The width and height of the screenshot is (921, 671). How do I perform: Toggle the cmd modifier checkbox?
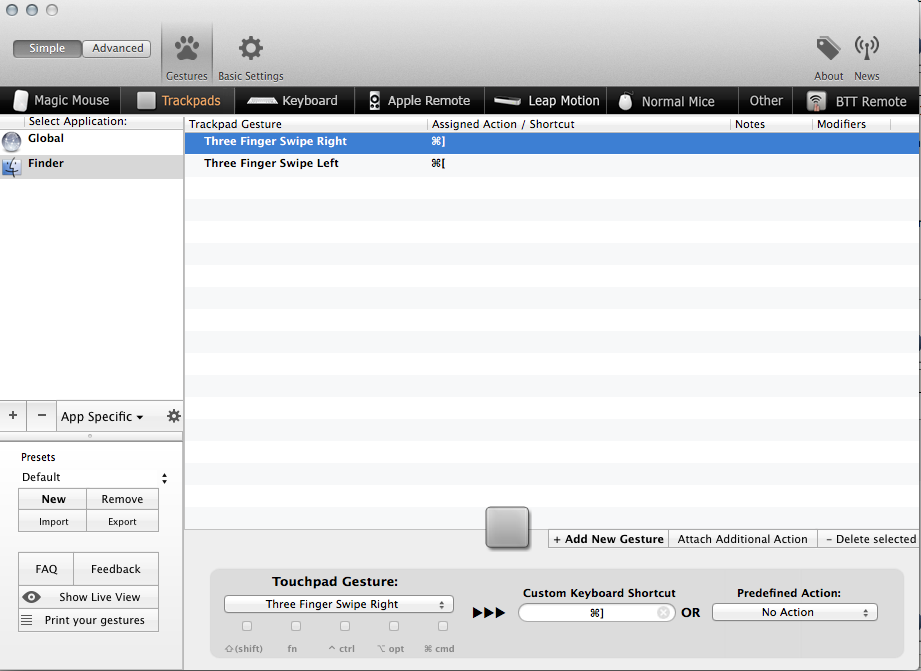443,626
